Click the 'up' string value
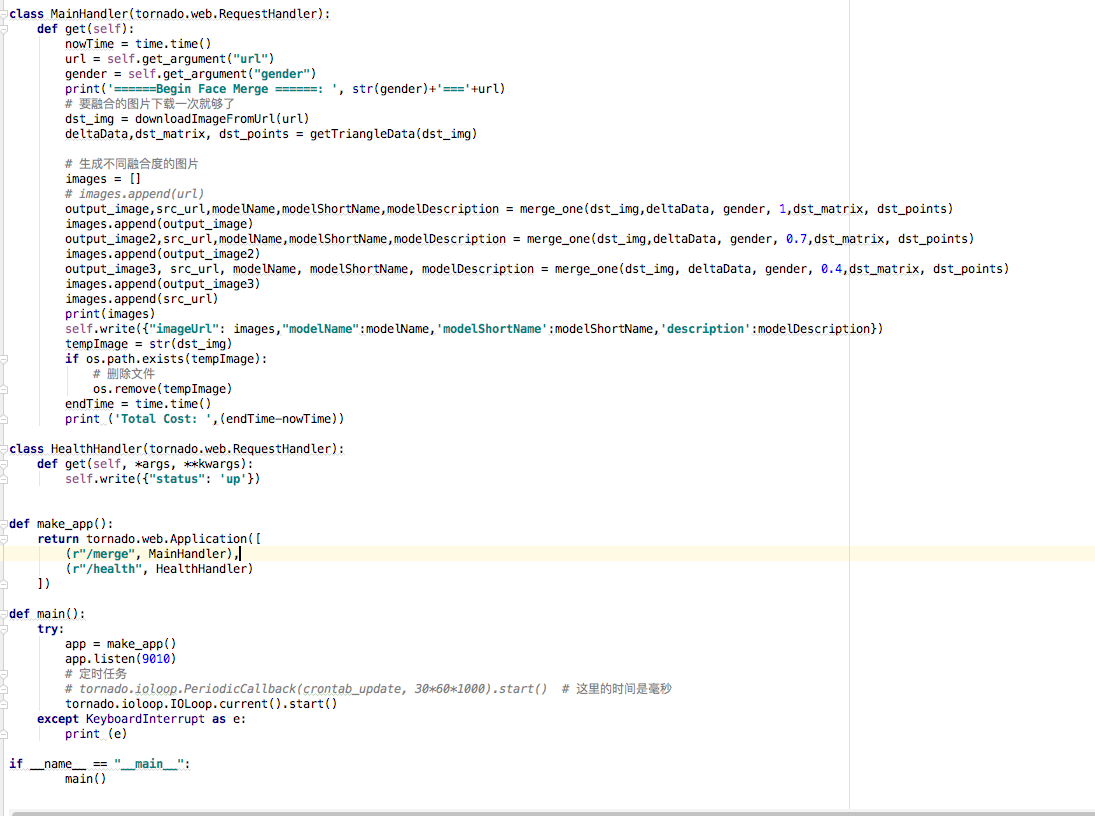 (233, 479)
